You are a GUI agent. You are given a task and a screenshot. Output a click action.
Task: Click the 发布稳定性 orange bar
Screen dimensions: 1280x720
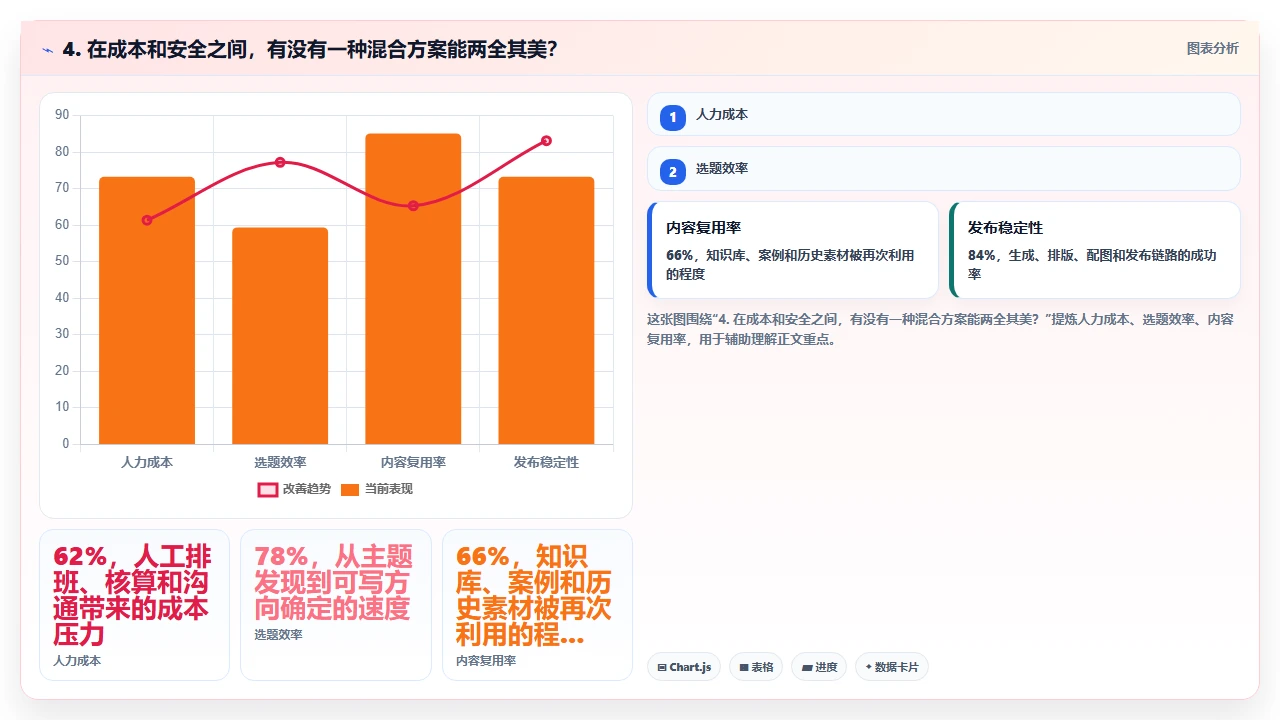(x=546, y=310)
